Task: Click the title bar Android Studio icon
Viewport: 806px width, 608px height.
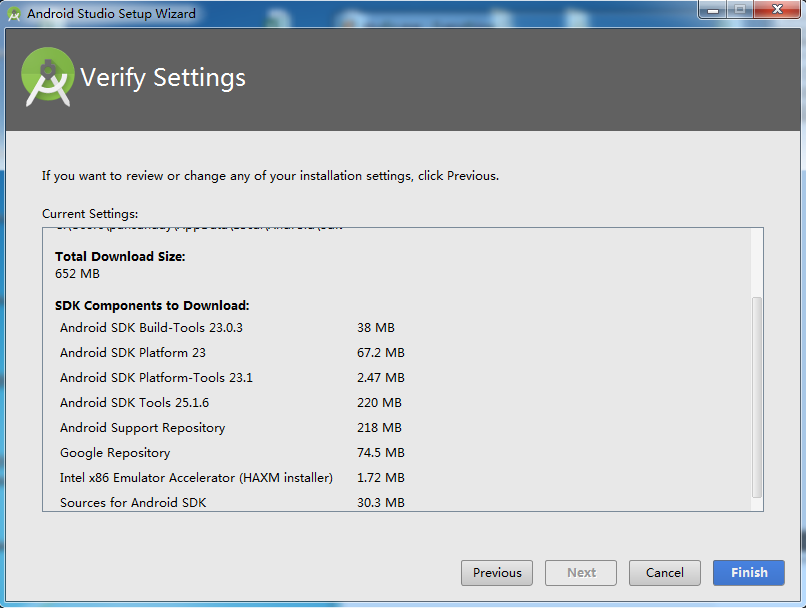Action: pyautogui.click(x=14, y=14)
